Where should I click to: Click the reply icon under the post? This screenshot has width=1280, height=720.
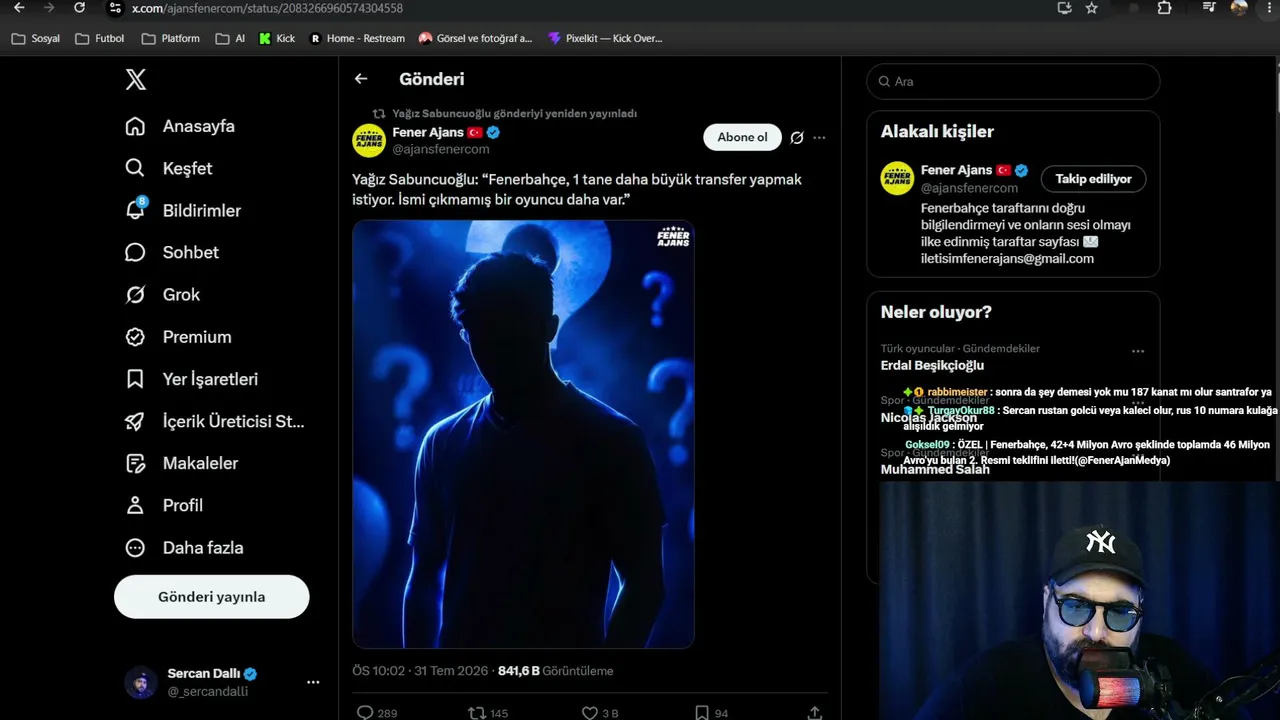[365, 713]
